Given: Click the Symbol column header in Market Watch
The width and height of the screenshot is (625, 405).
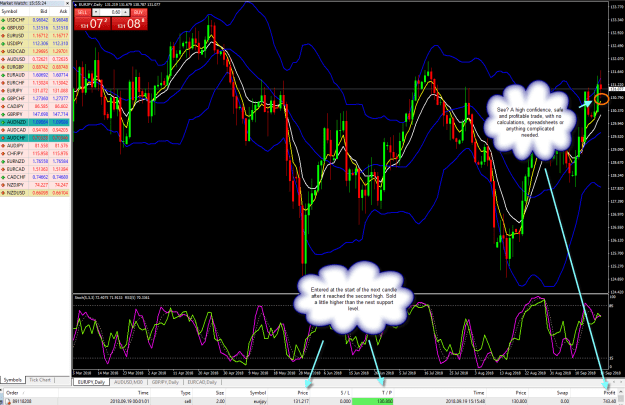Looking at the screenshot, I should point(10,12).
